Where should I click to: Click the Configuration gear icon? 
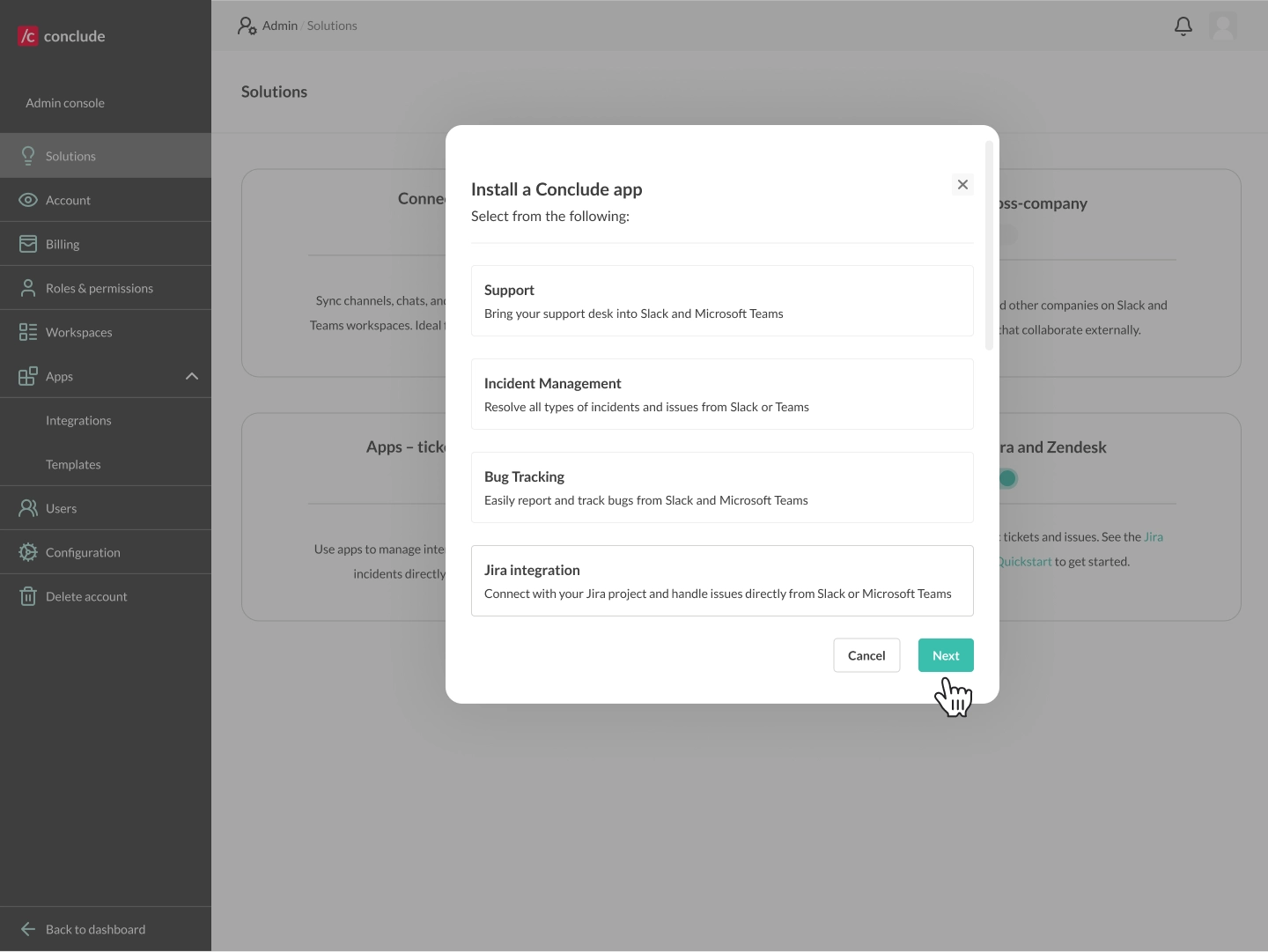[x=28, y=552]
